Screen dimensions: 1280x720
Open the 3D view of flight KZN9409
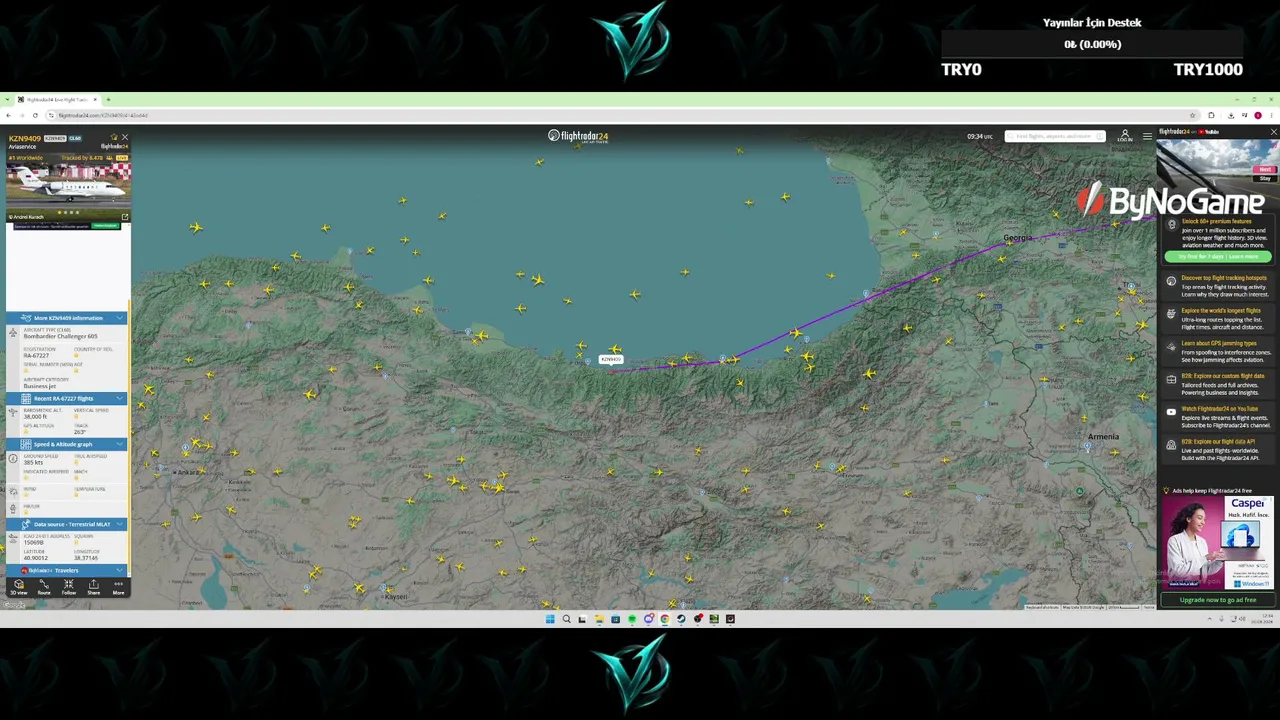coord(19,586)
